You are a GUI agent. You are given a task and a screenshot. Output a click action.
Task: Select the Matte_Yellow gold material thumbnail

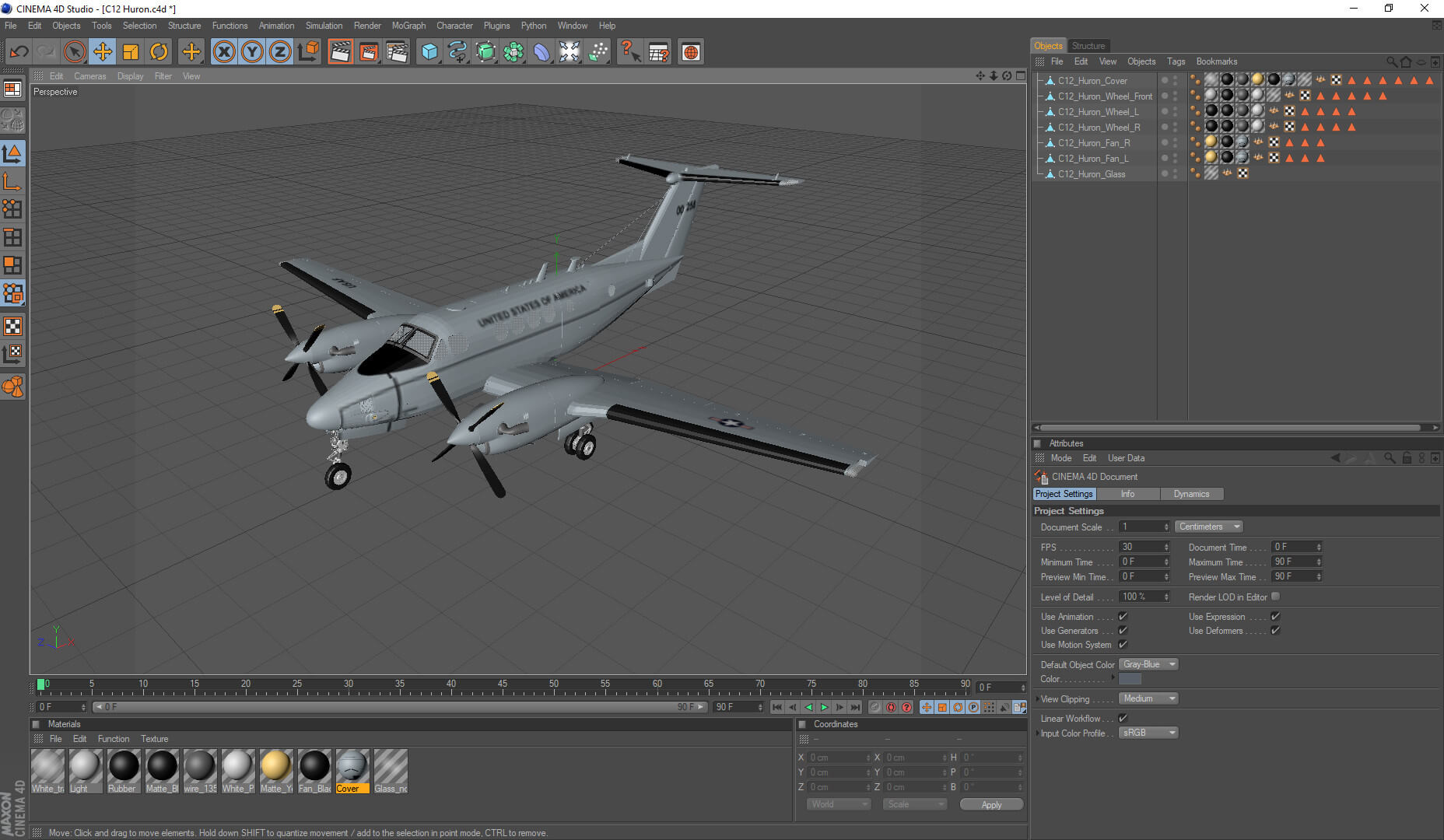pyautogui.click(x=276, y=771)
